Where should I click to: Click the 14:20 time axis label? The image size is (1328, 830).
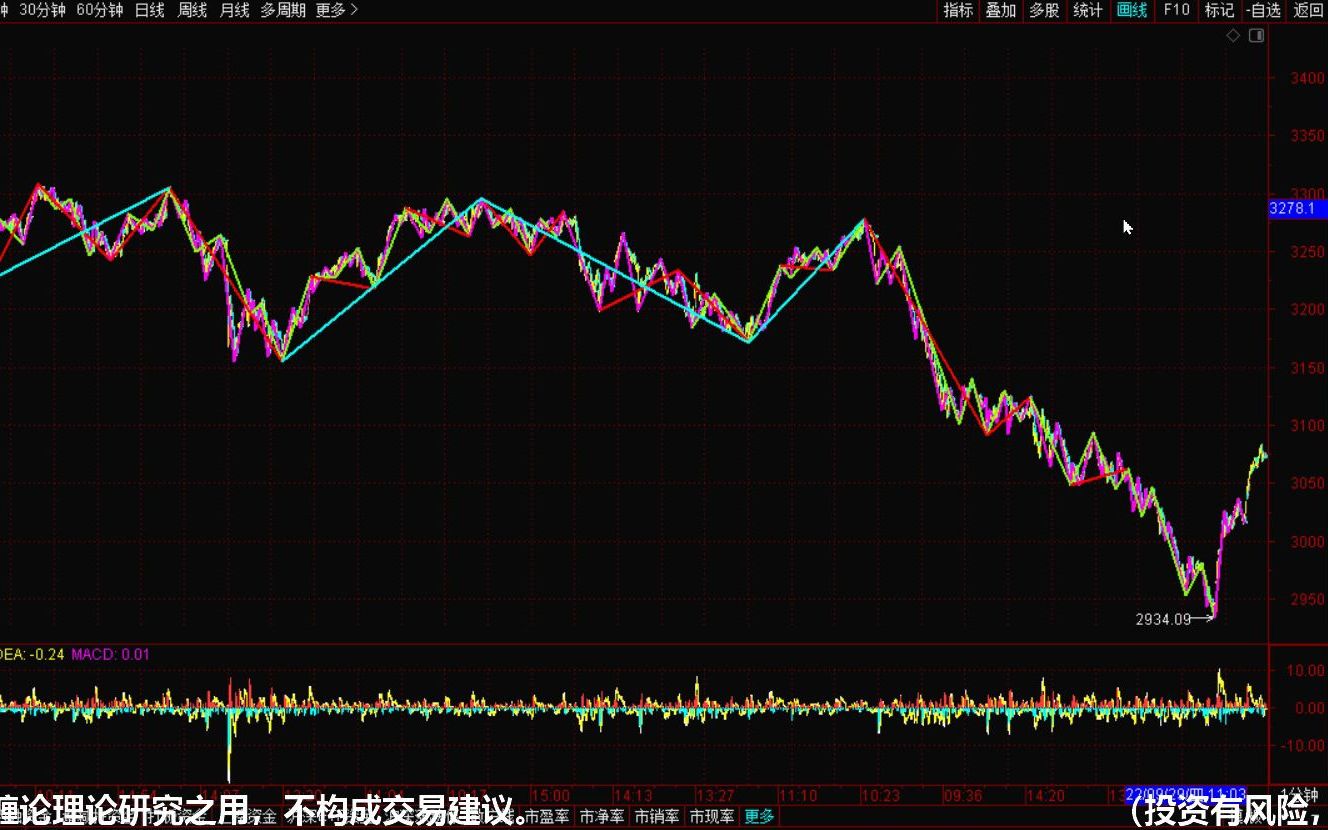[x=1047, y=797]
